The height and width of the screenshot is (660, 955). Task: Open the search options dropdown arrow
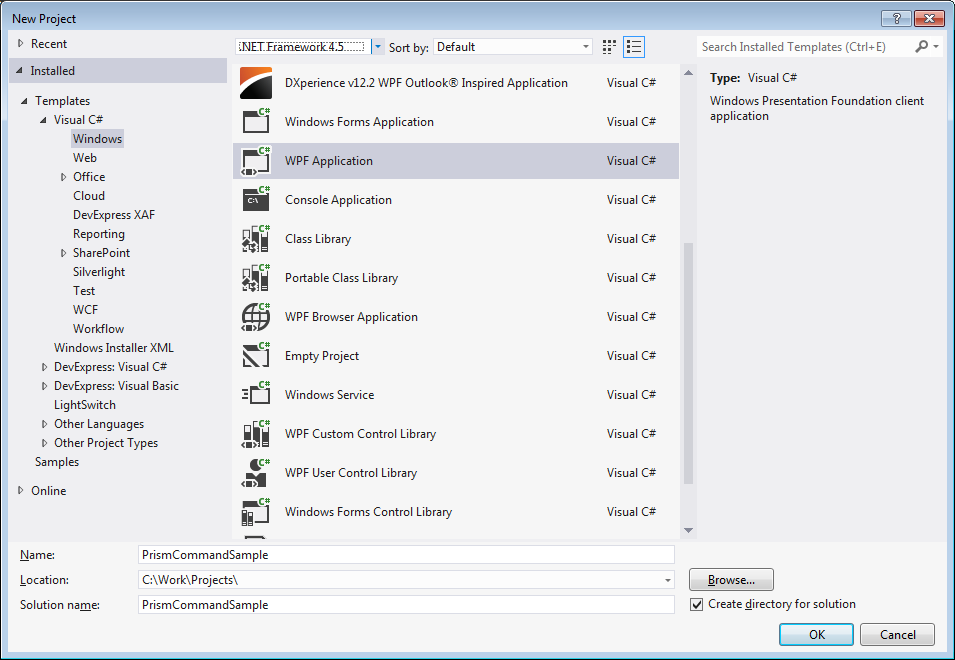(936, 46)
